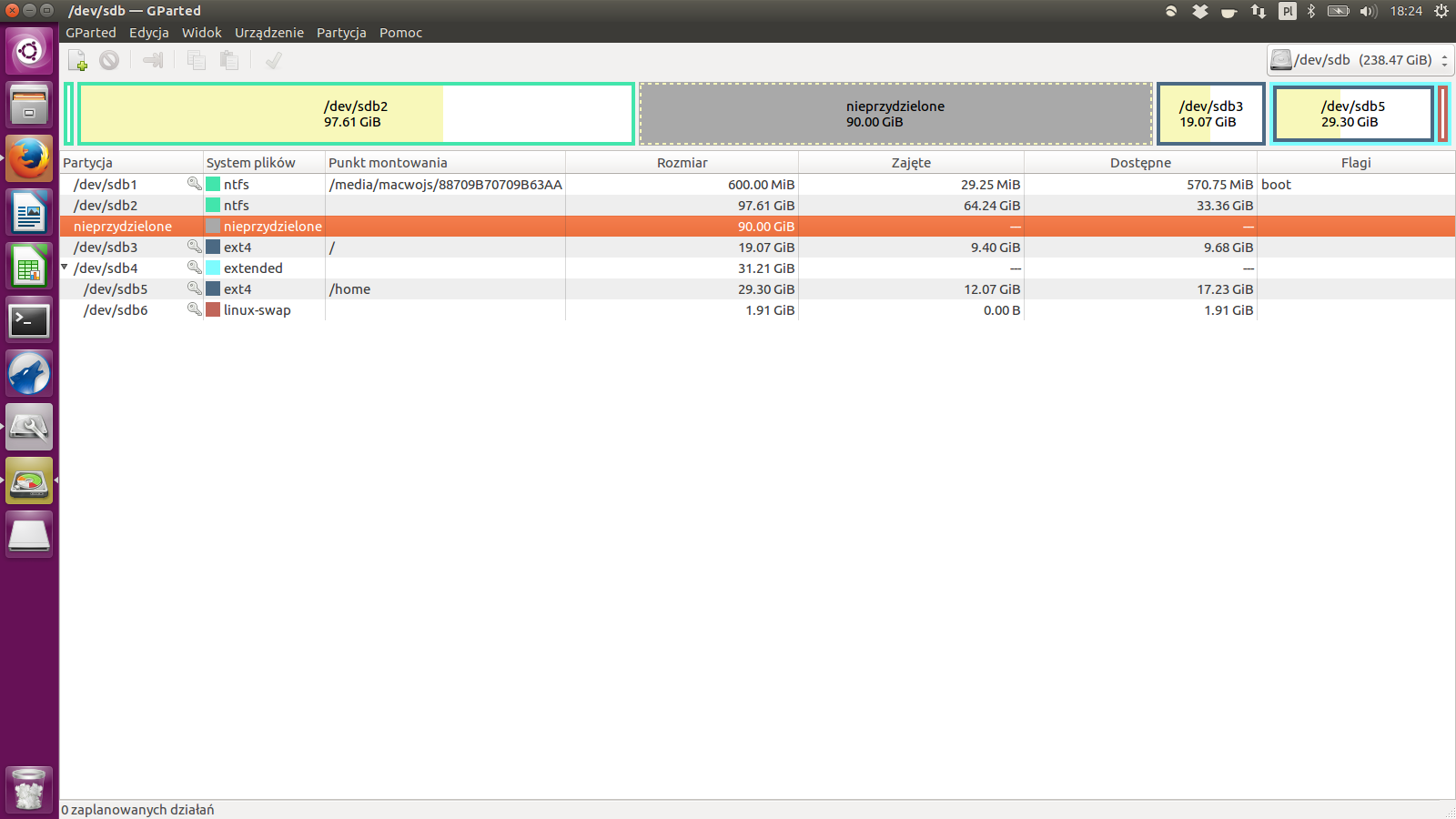Open System Settings wrench icon in launcher

29,427
